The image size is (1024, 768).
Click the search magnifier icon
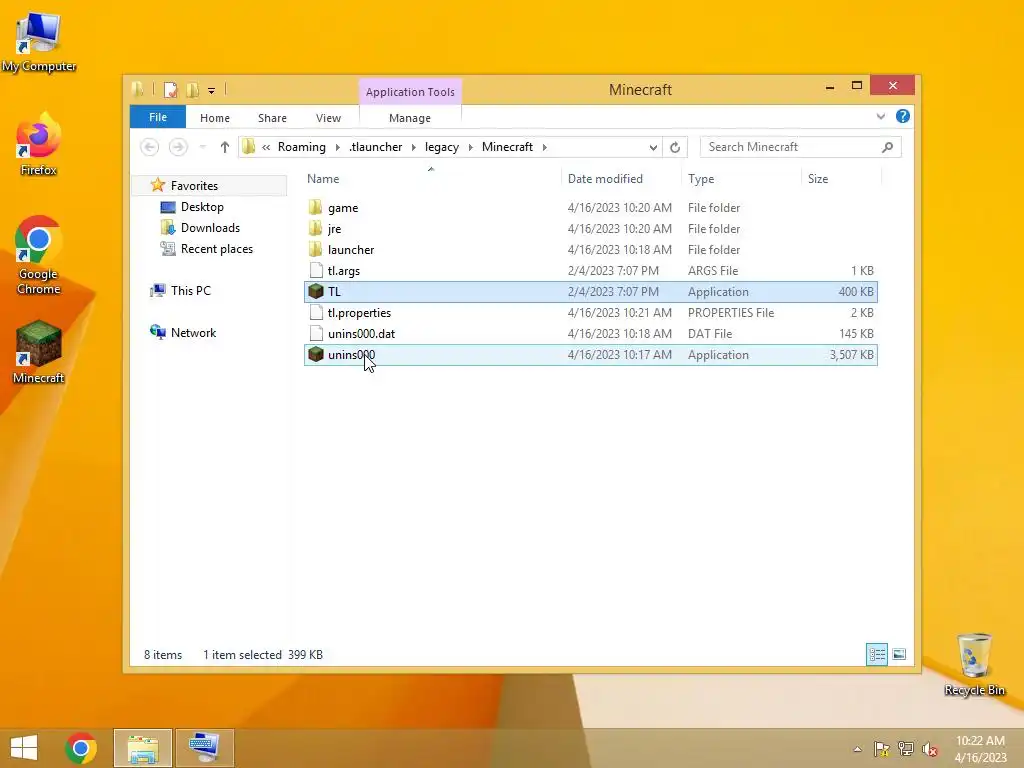point(887,147)
